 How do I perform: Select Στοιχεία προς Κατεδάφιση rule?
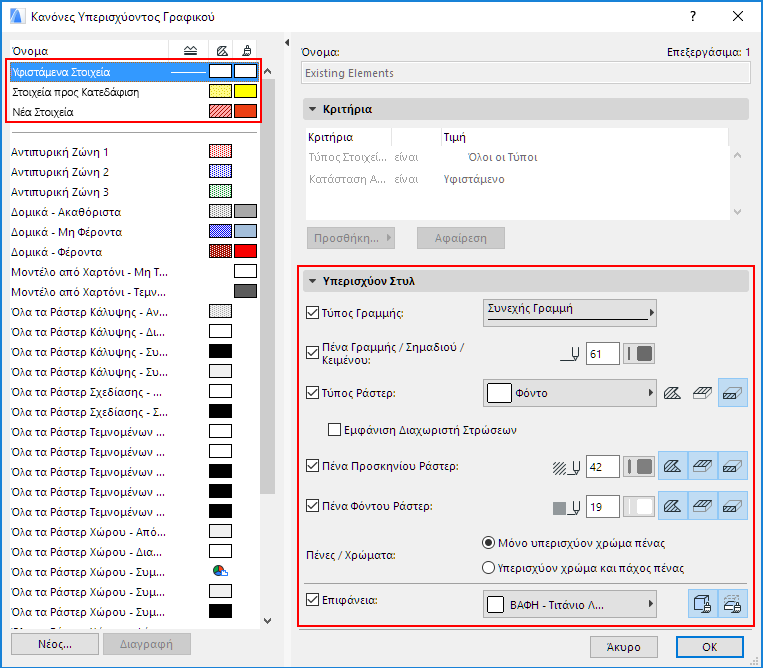coord(134,92)
